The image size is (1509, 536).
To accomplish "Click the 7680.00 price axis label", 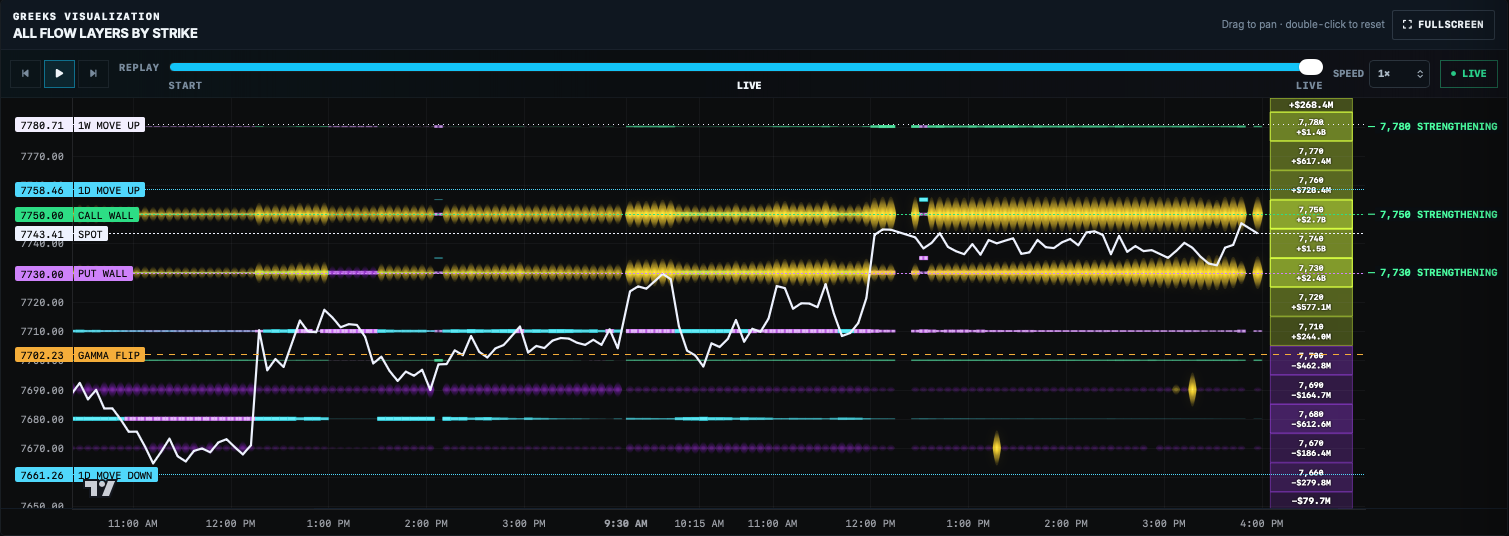I will point(43,419).
